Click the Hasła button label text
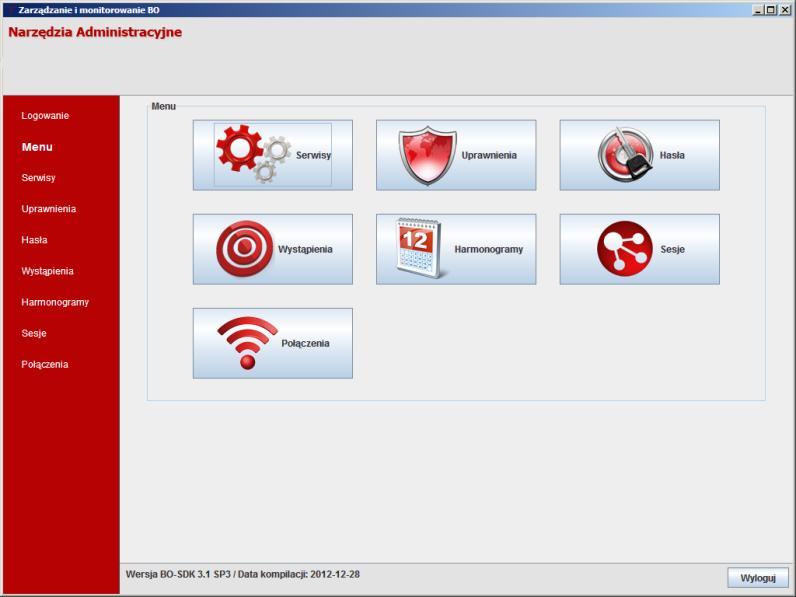The width and height of the screenshot is (796, 597). pos(672,155)
